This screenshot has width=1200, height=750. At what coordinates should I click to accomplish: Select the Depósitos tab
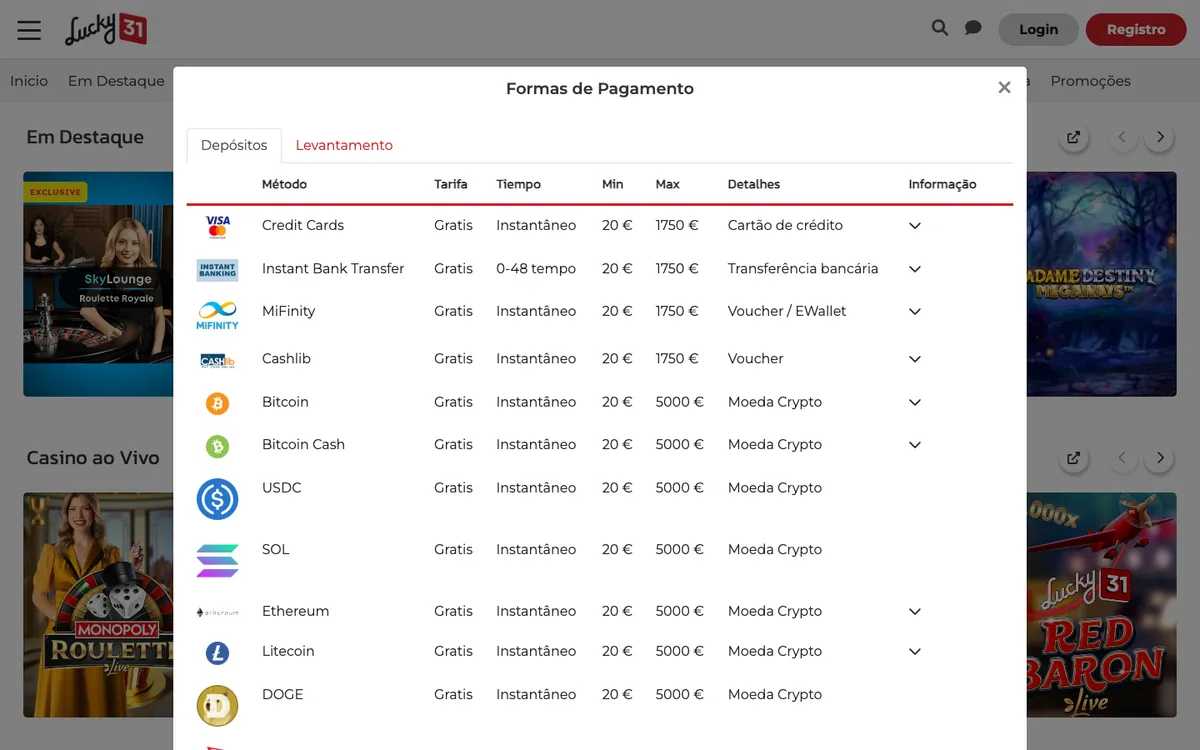click(x=234, y=146)
